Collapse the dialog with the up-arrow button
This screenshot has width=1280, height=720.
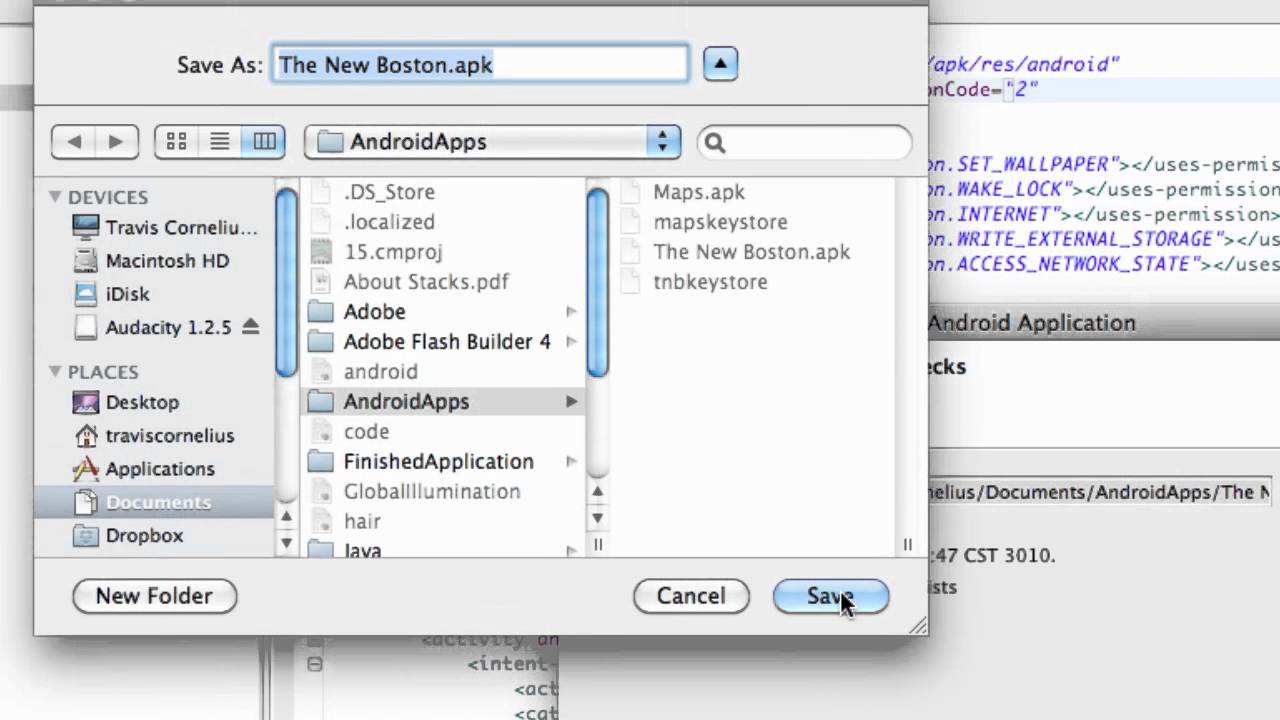[720, 65]
